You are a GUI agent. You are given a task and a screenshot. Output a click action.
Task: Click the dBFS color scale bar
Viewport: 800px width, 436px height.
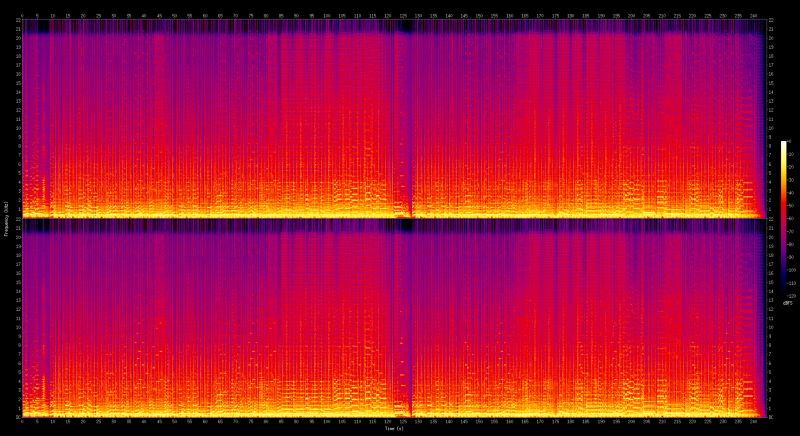pos(784,218)
